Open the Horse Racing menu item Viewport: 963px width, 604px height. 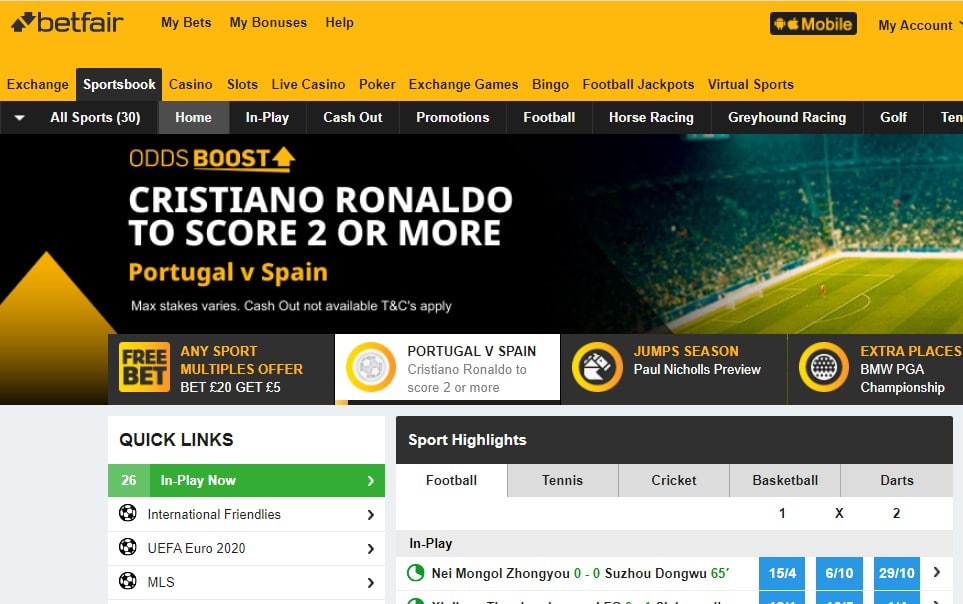point(651,117)
